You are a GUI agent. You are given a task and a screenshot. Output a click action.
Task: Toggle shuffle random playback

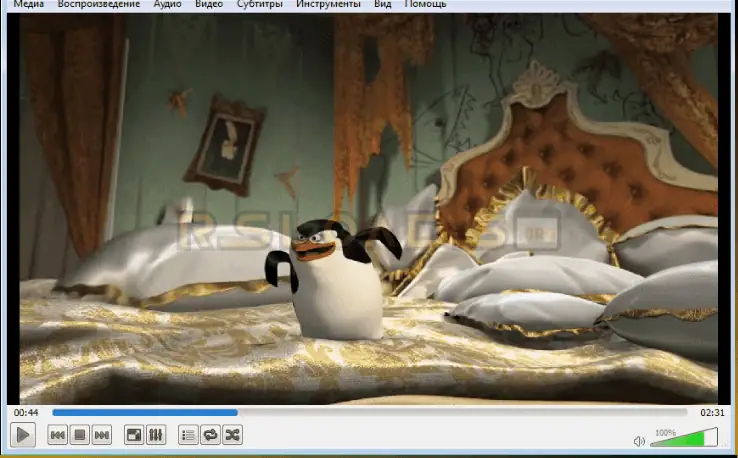[233, 435]
